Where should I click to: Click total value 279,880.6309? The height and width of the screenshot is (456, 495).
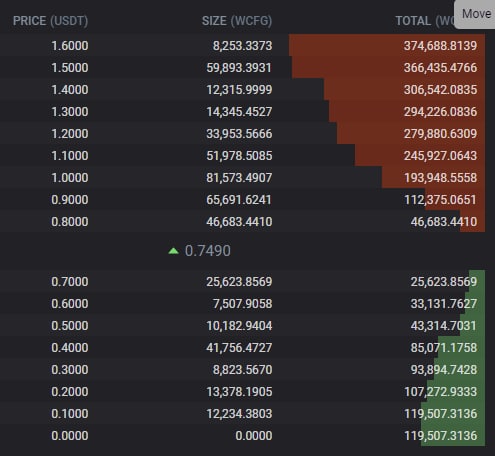pyautogui.click(x=440, y=134)
